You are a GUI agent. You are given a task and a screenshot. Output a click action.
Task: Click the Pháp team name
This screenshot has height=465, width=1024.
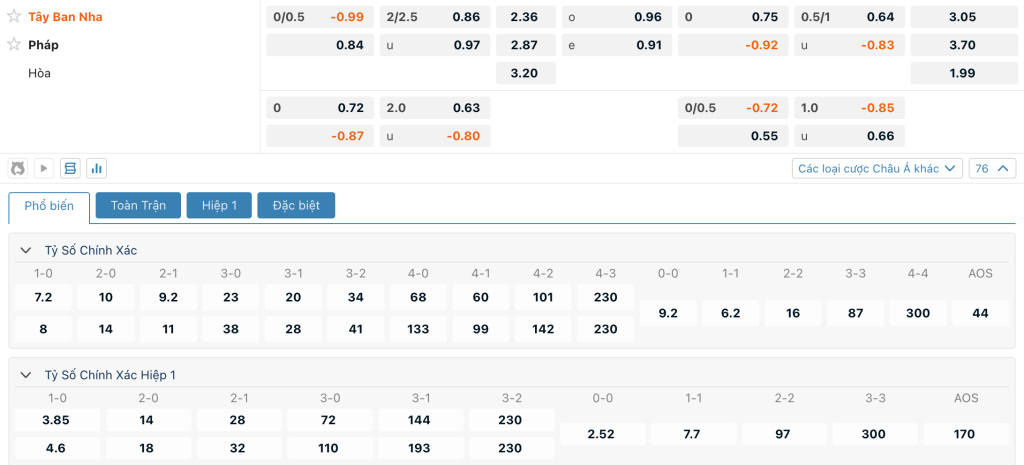point(43,44)
